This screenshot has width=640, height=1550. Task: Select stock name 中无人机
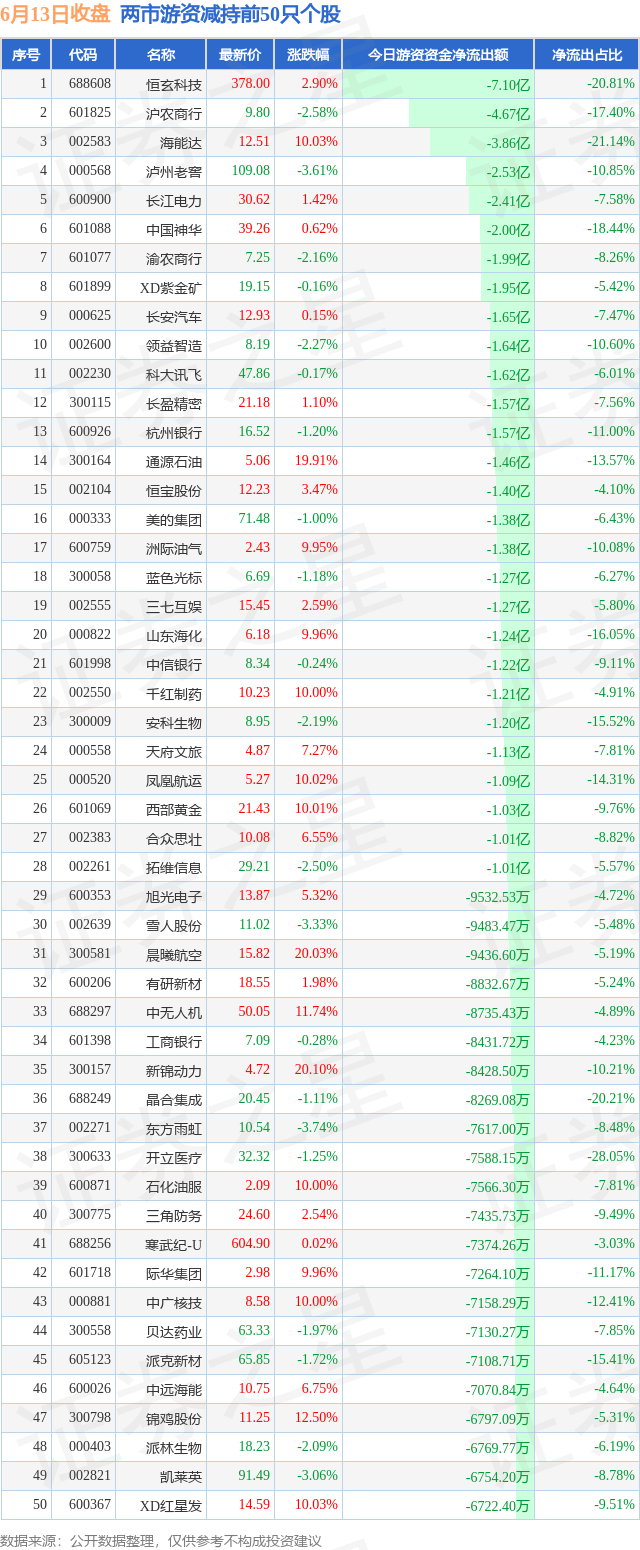(174, 1012)
